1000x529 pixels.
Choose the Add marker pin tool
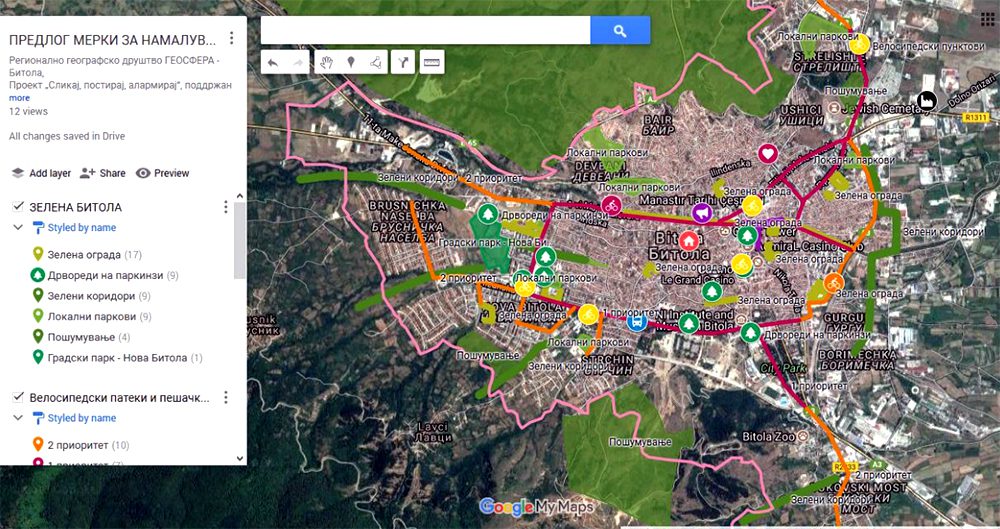coord(351,62)
